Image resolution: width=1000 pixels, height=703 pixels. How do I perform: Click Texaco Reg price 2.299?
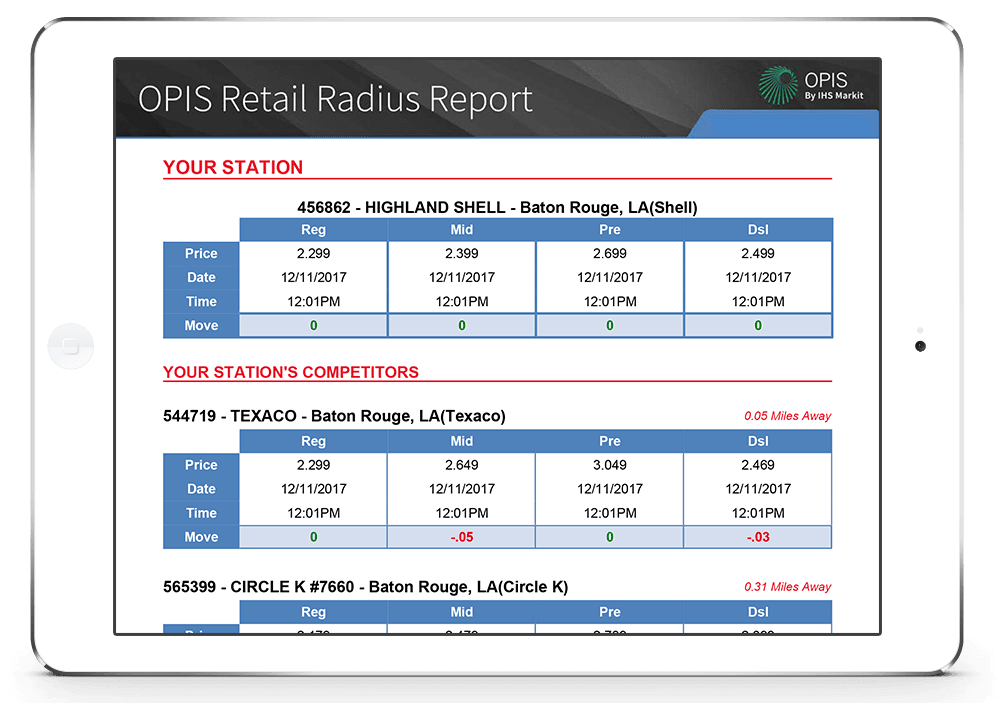click(x=313, y=465)
